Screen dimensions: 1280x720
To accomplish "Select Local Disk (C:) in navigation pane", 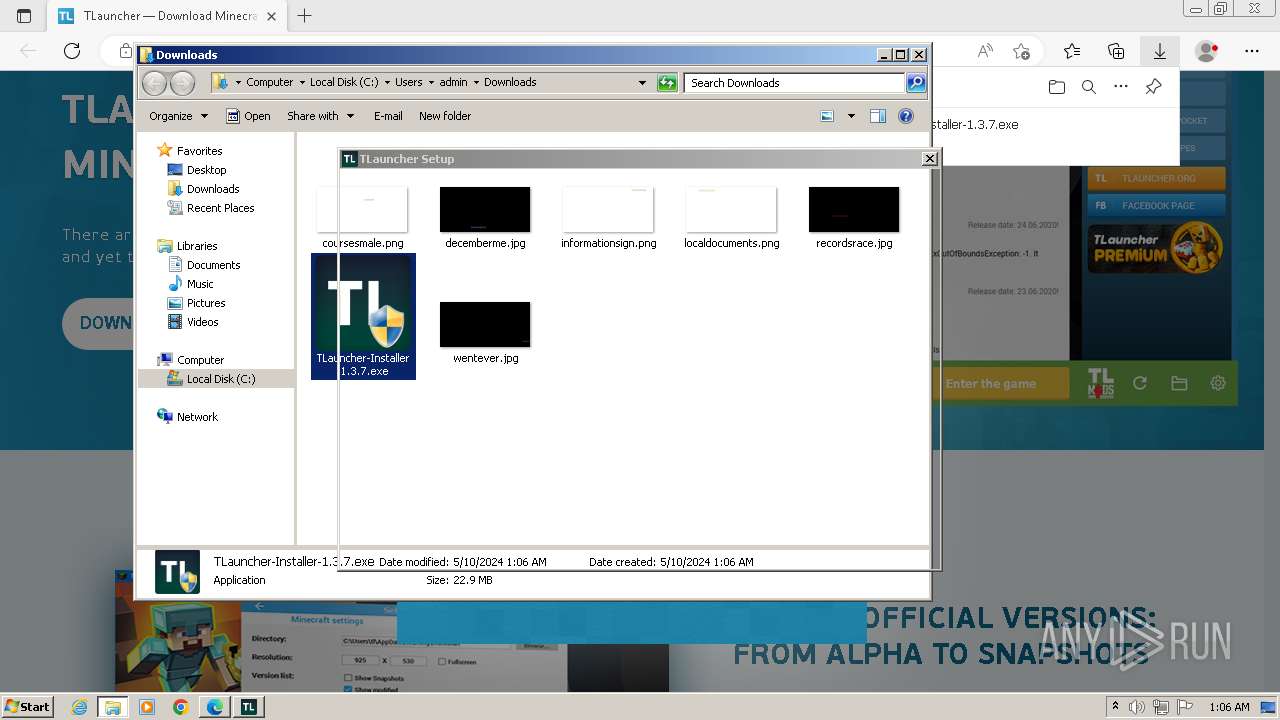I will (x=220, y=379).
